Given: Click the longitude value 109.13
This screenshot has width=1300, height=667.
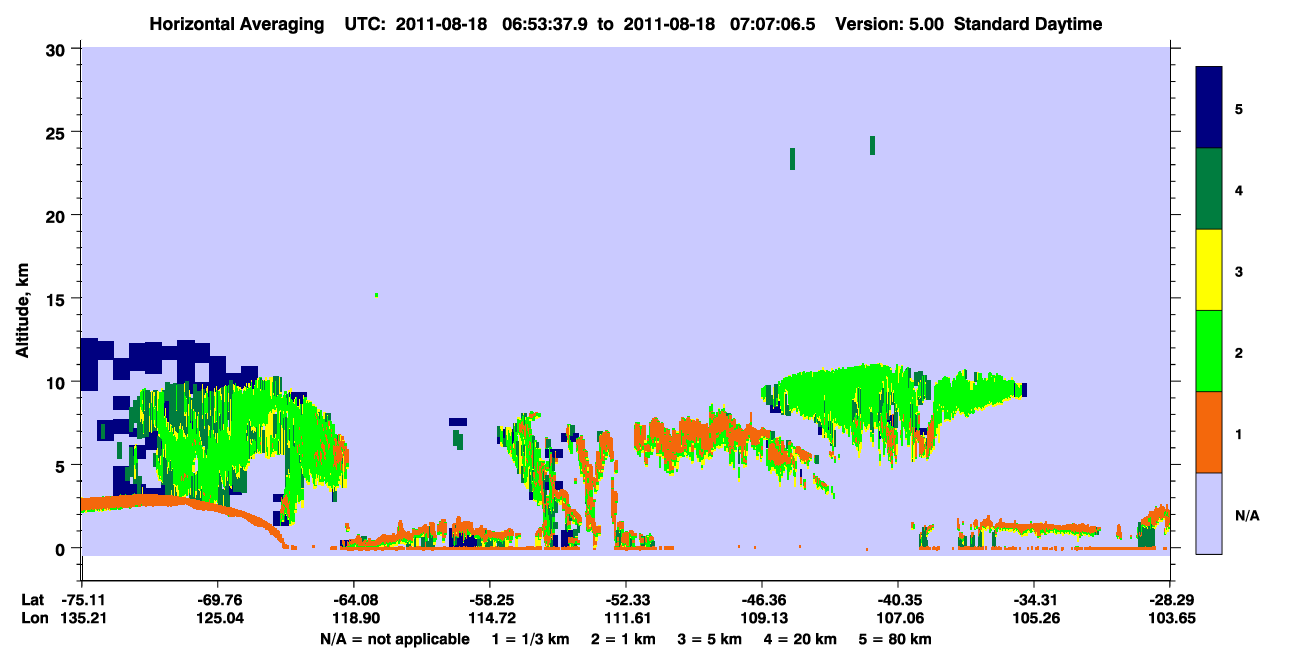Looking at the screenshot, I should [762, 618].
